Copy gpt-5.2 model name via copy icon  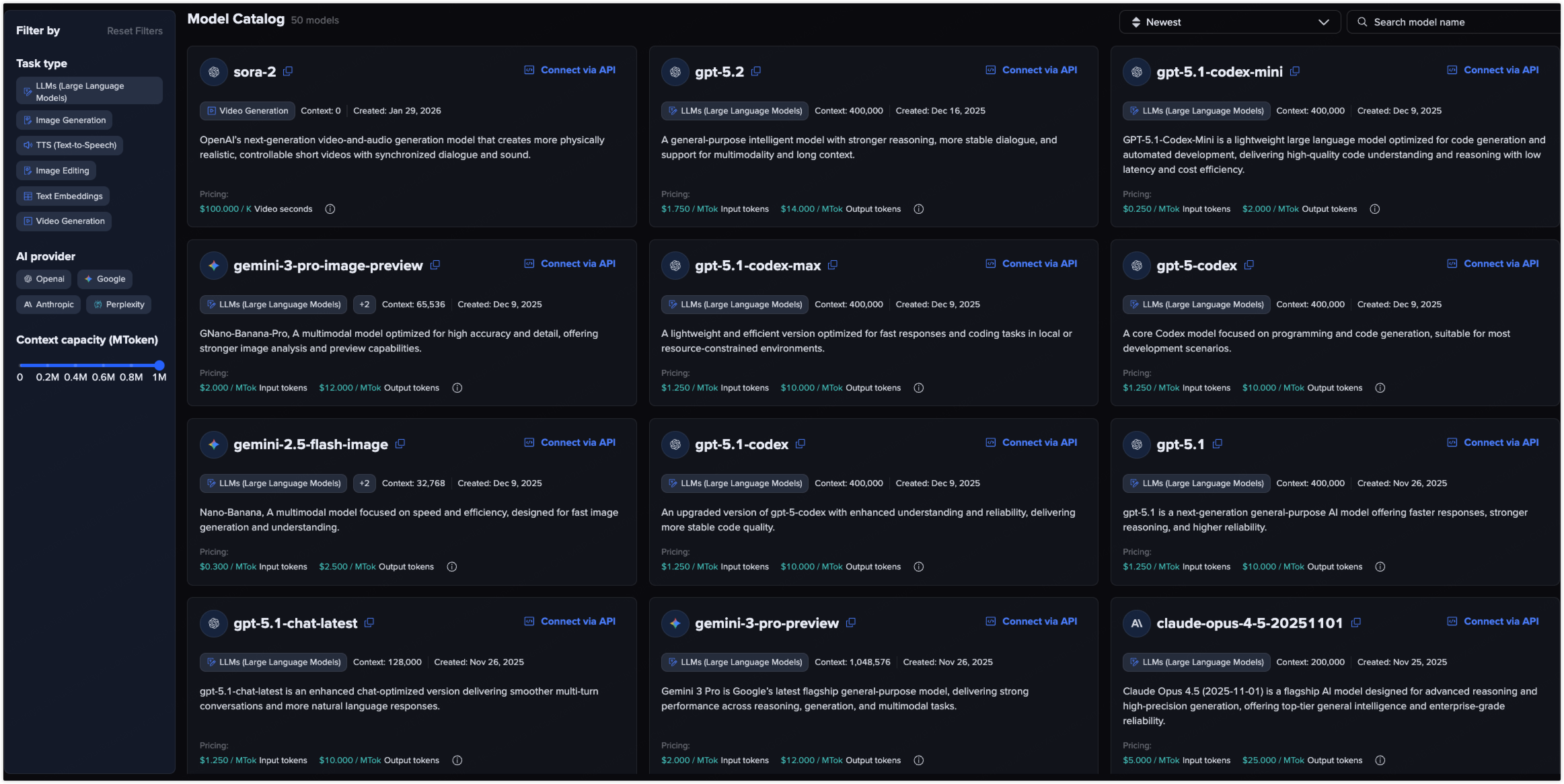coord(756,71)
